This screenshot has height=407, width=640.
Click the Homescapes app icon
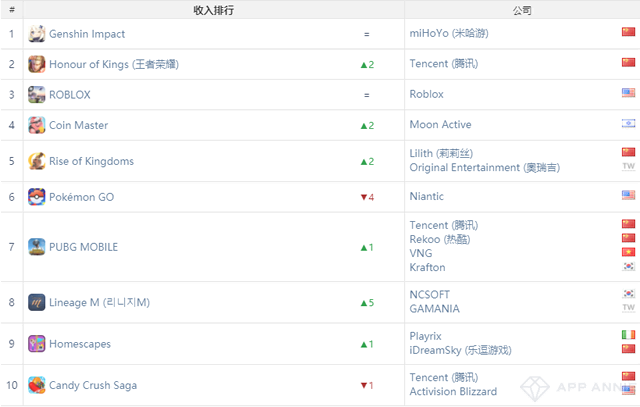tap(36, 344)
